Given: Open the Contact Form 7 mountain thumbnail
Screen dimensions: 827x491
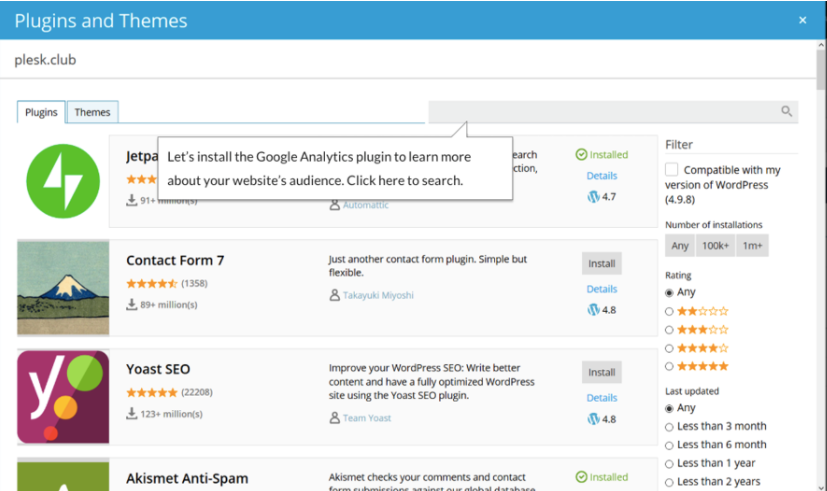Looking at the screenshot, I should click(x=63, y=288).
